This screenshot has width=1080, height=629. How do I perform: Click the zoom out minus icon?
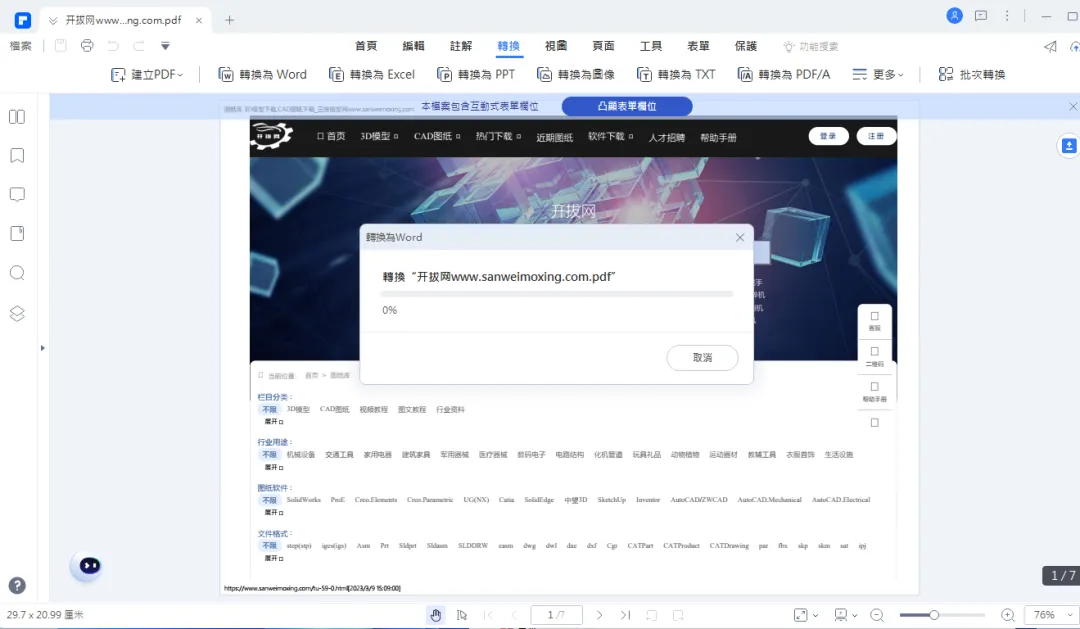click(877, 615)
